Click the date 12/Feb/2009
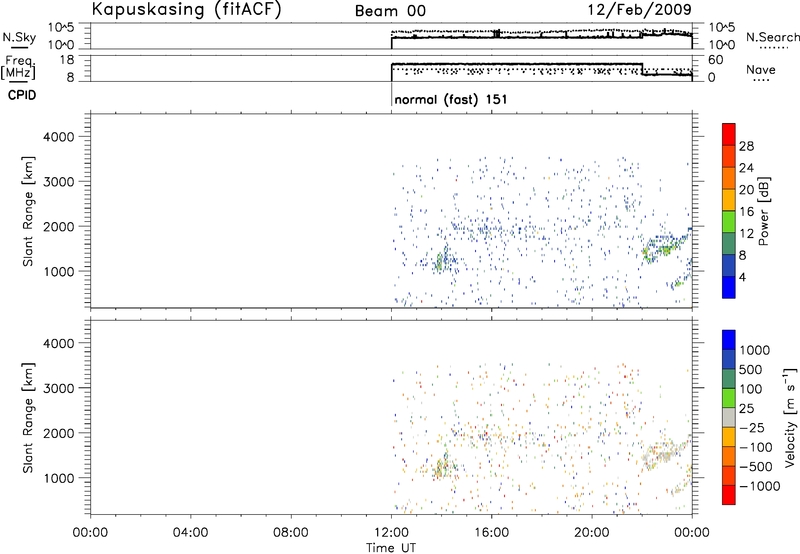The width and height of the screenshot is (800, 554). [639, 10]
